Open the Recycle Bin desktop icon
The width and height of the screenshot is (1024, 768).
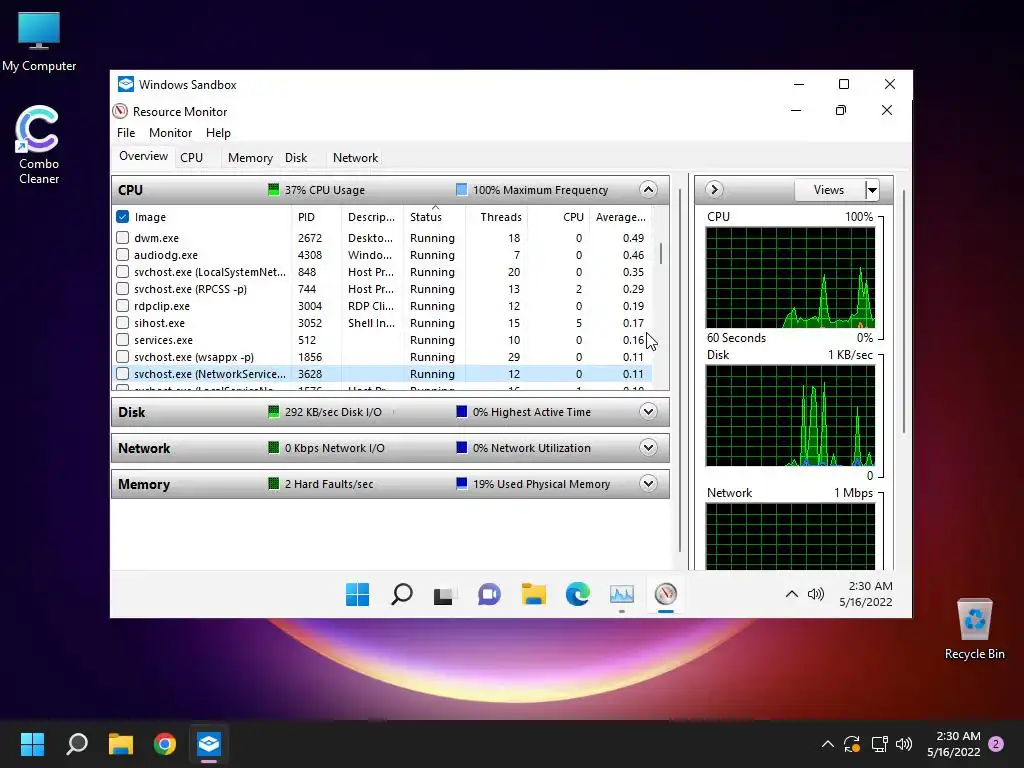point(974,628)
